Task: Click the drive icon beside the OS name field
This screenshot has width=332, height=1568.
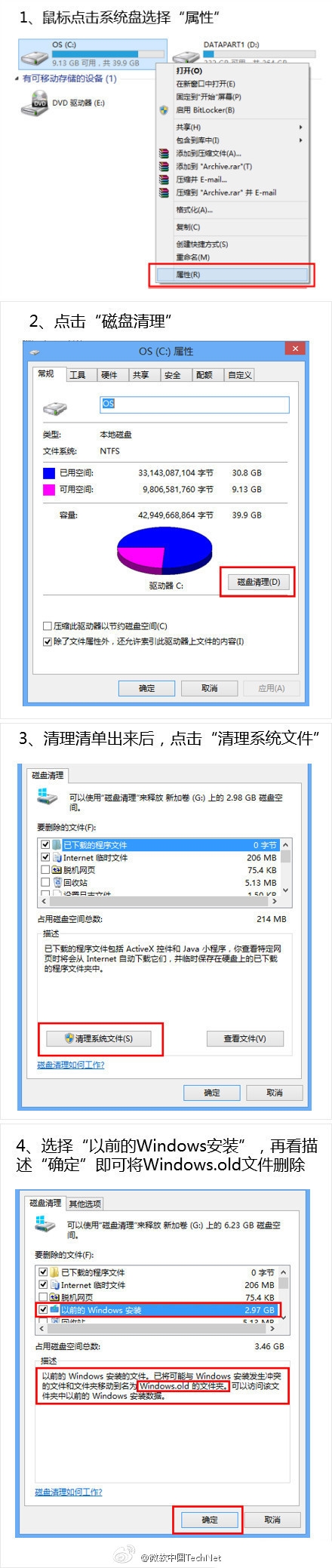Action: point(54,408)
